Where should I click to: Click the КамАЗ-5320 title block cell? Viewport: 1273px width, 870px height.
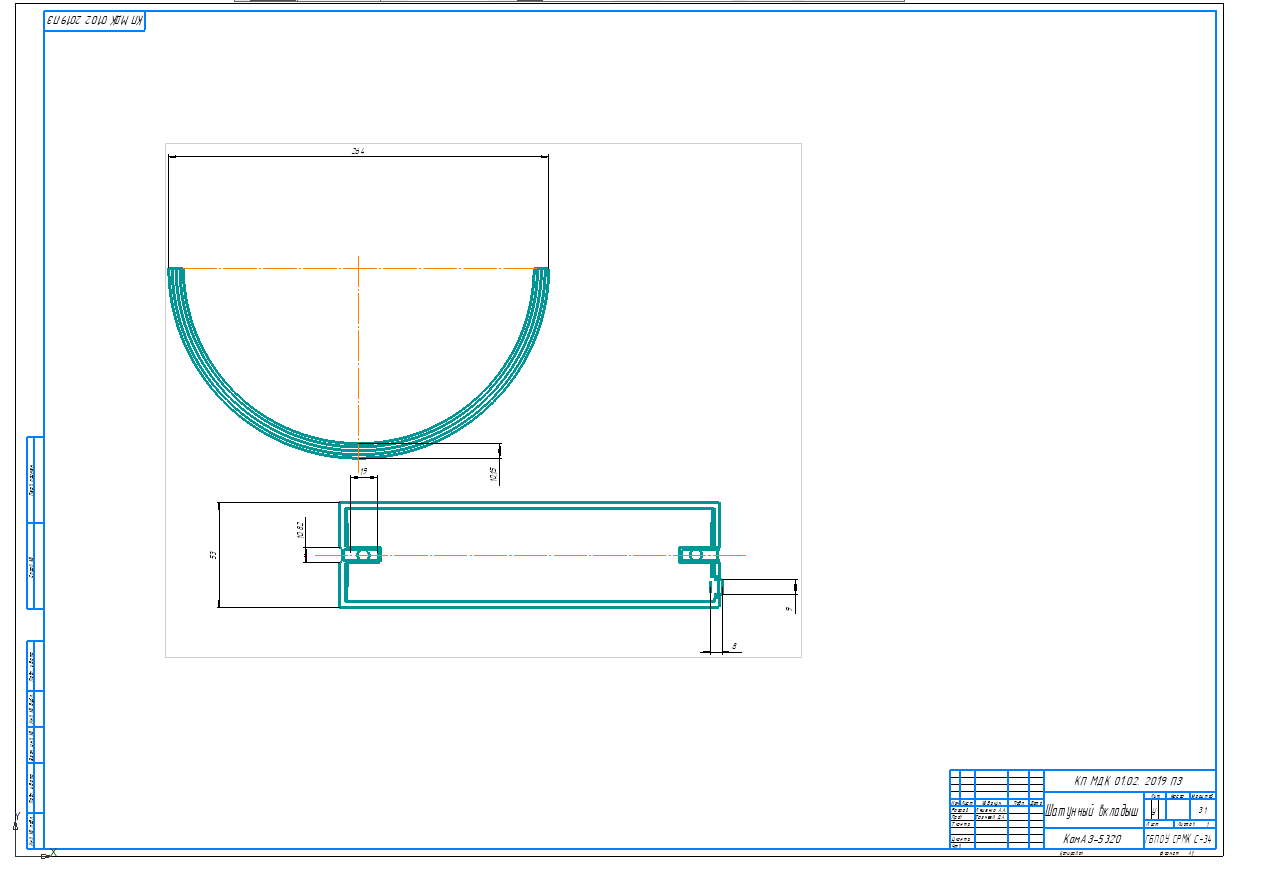1092,840
